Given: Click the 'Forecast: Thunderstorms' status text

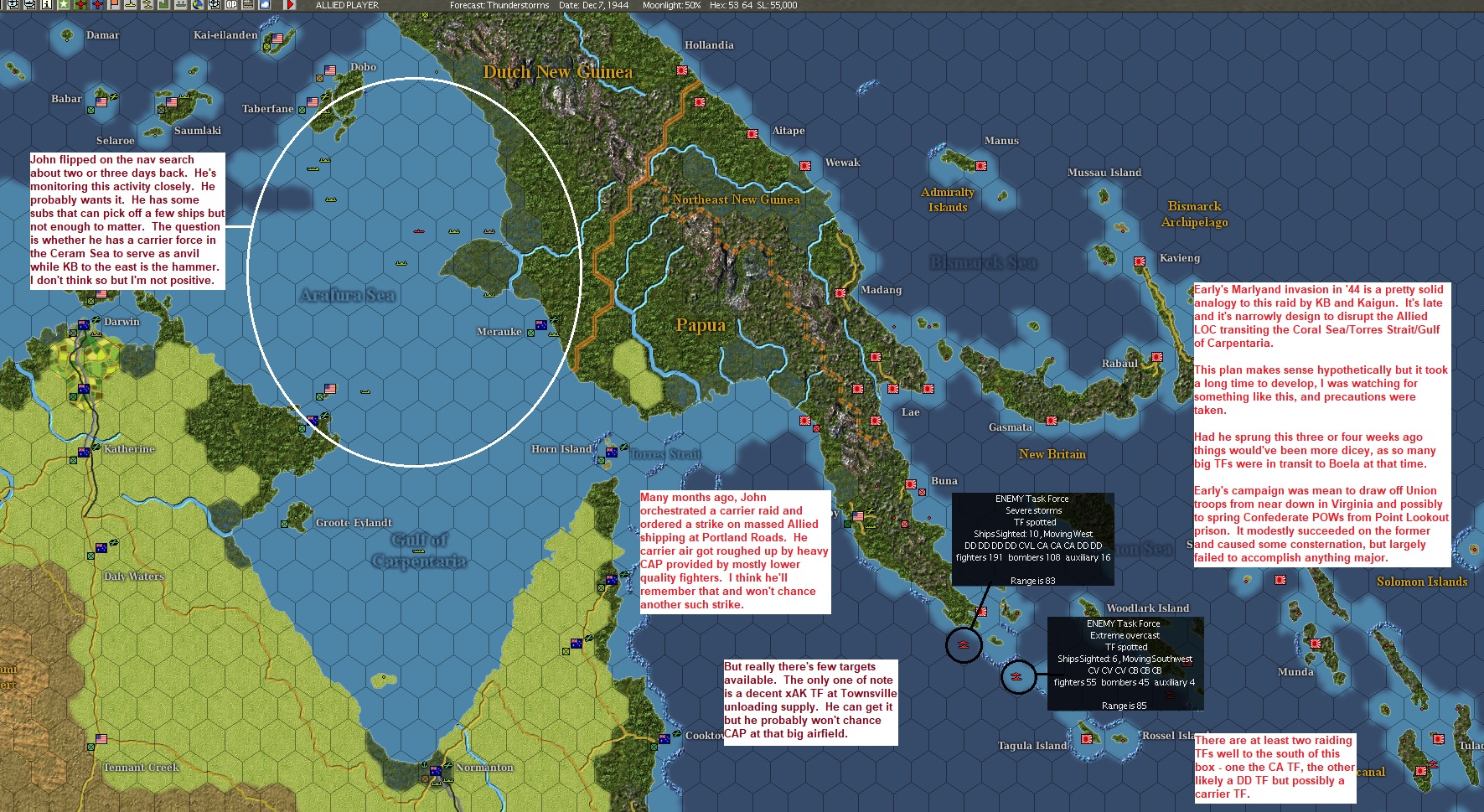Looking at the screenshot, I should click(x=499, y=5).
